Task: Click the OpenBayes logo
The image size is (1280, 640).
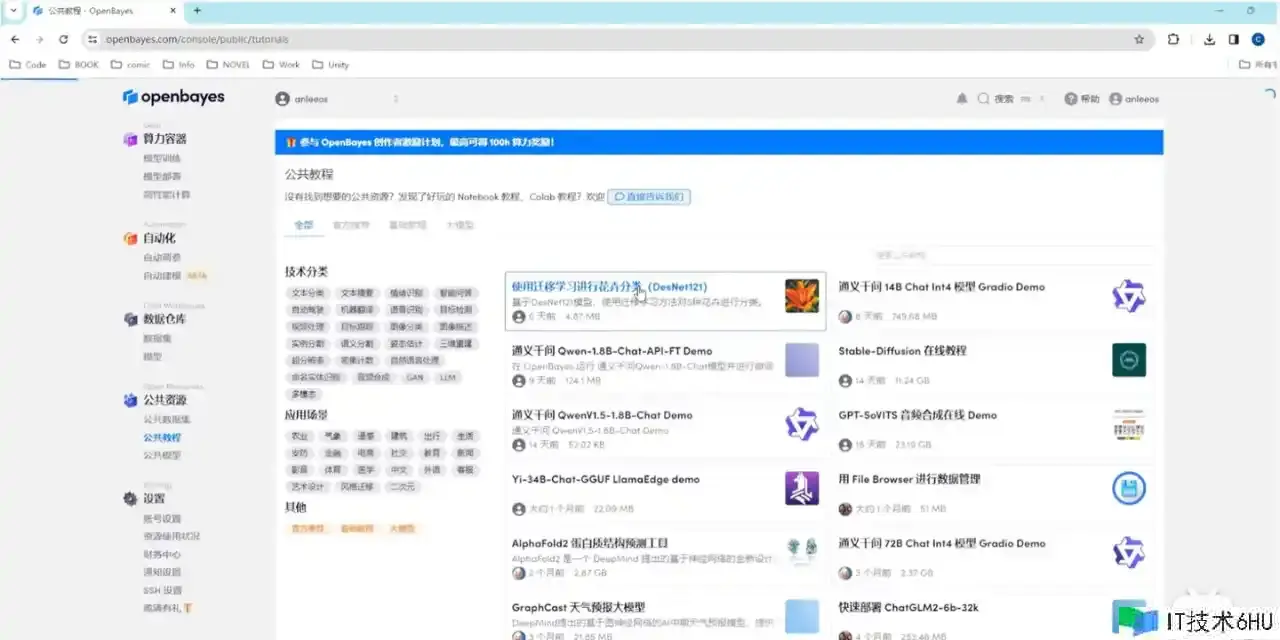Action: click(173, 97)
